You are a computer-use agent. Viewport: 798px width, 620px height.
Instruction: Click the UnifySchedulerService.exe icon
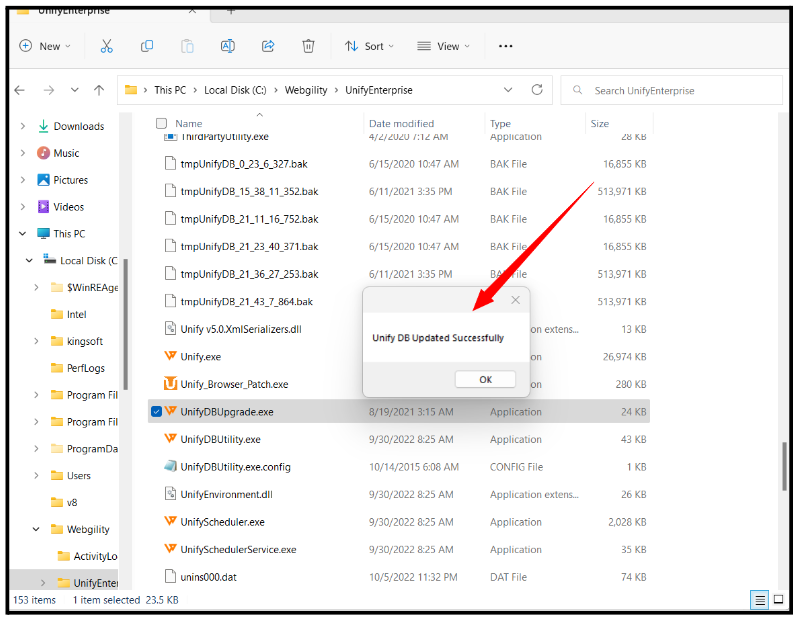point(170,549)
